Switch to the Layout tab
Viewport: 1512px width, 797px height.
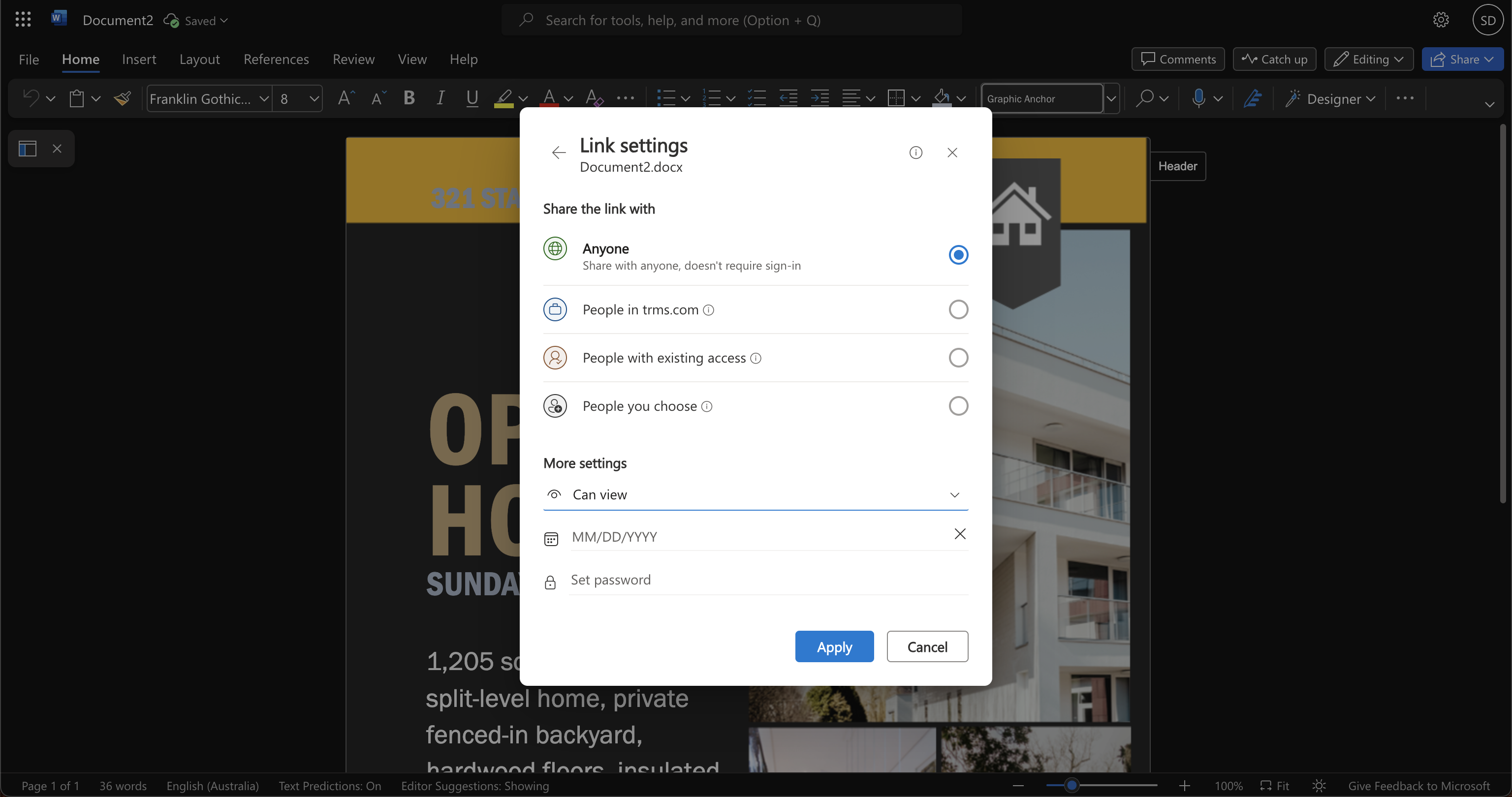click(199, 59)
